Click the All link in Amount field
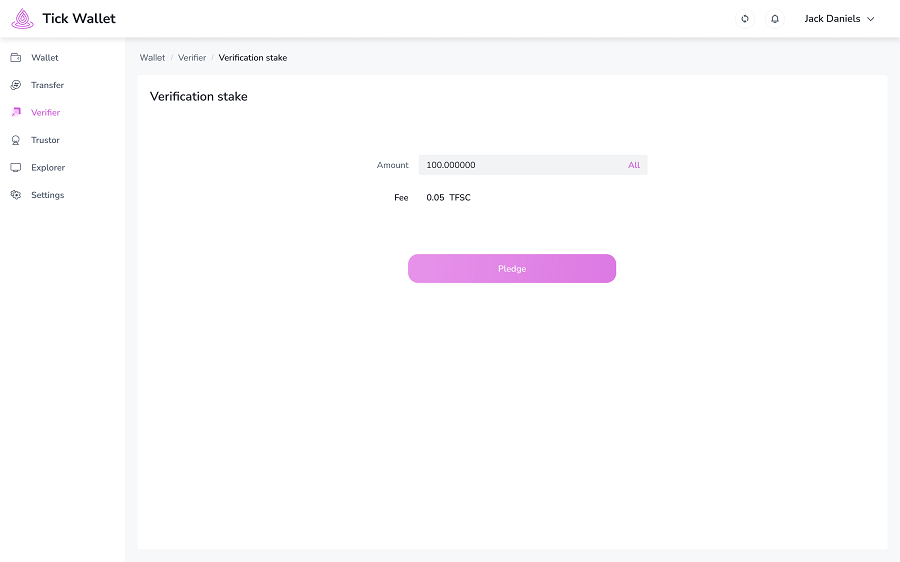 pyautogui.click(x=634, y=165)
